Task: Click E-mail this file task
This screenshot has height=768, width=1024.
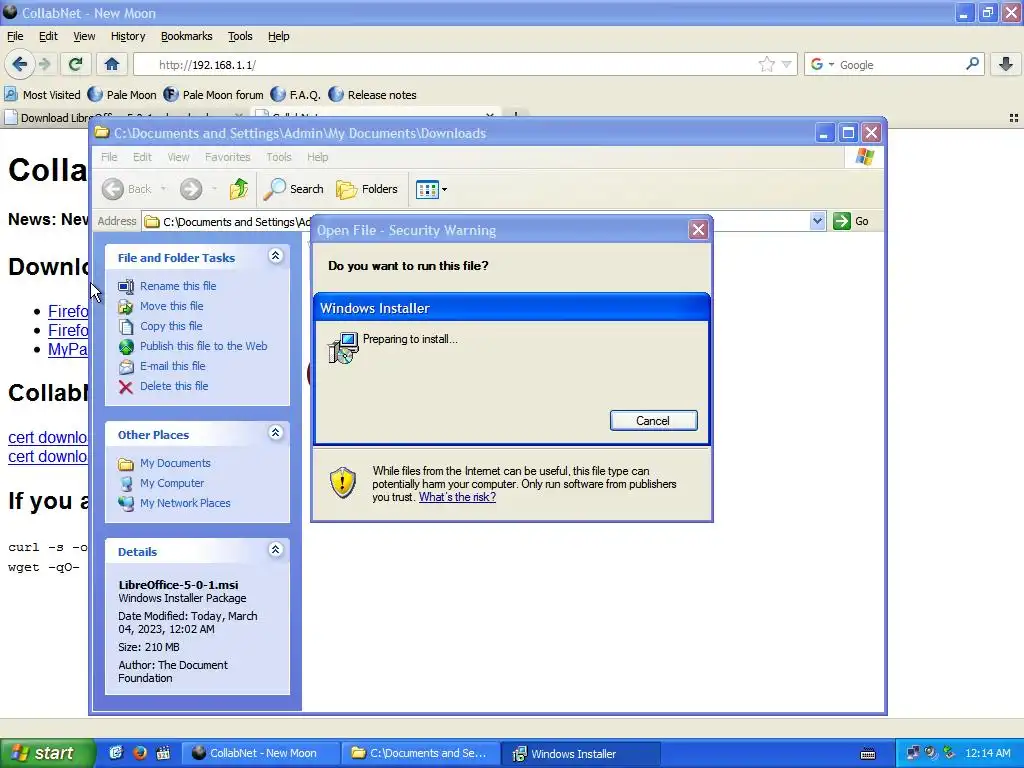Action: pos(172,366)
